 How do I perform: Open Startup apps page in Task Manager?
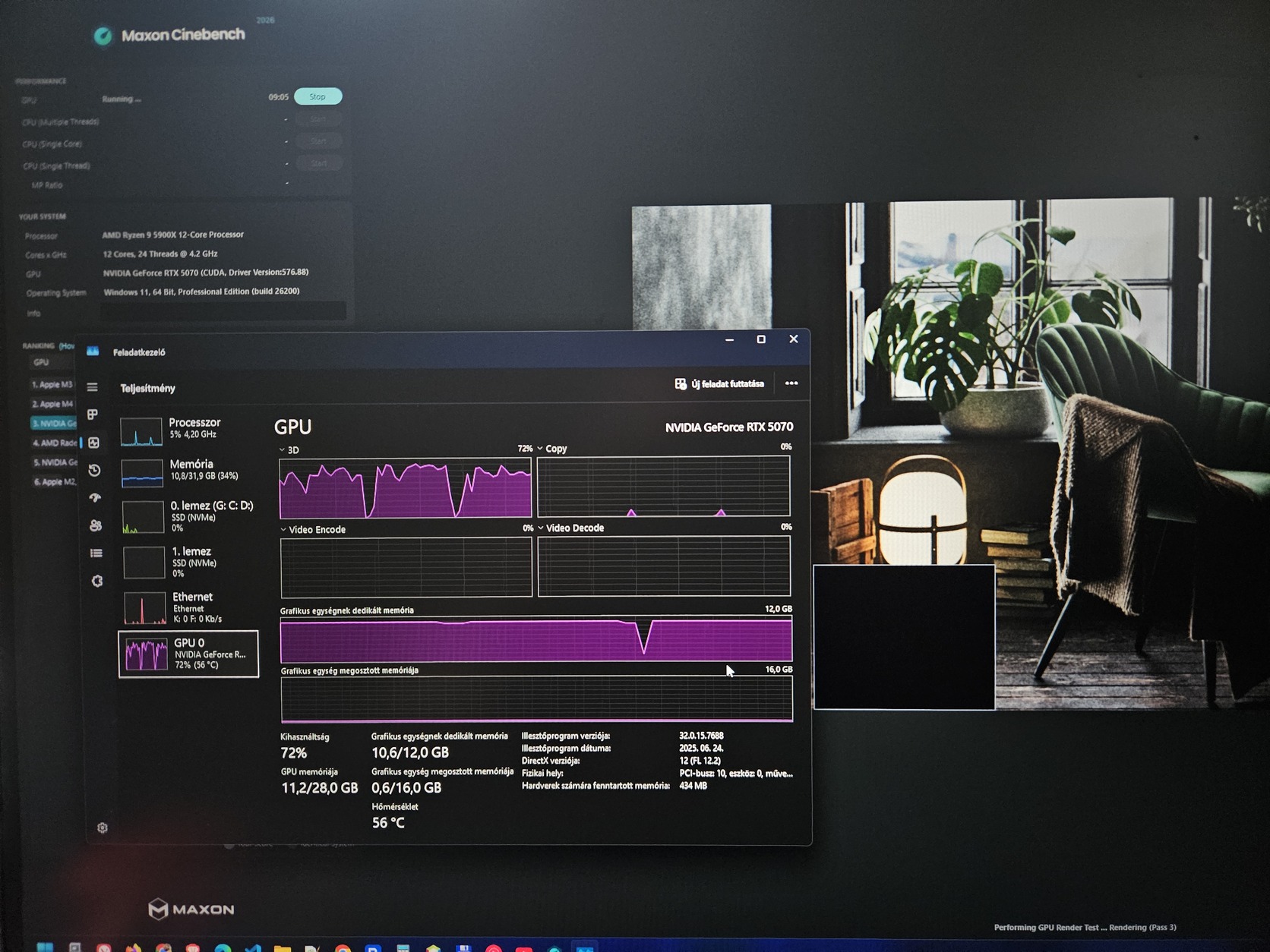pyautogui.click(x=95, y=498)
